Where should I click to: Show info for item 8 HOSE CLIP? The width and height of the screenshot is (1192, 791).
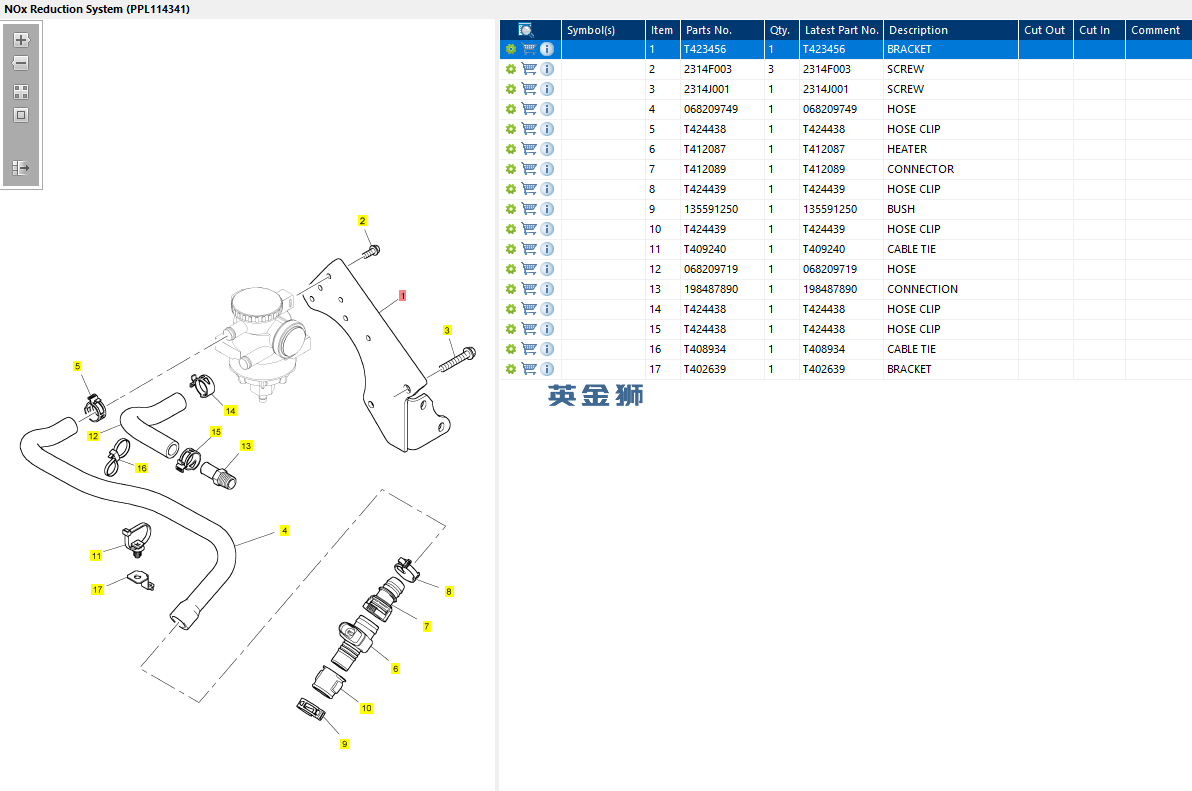[x=547, y=189]
